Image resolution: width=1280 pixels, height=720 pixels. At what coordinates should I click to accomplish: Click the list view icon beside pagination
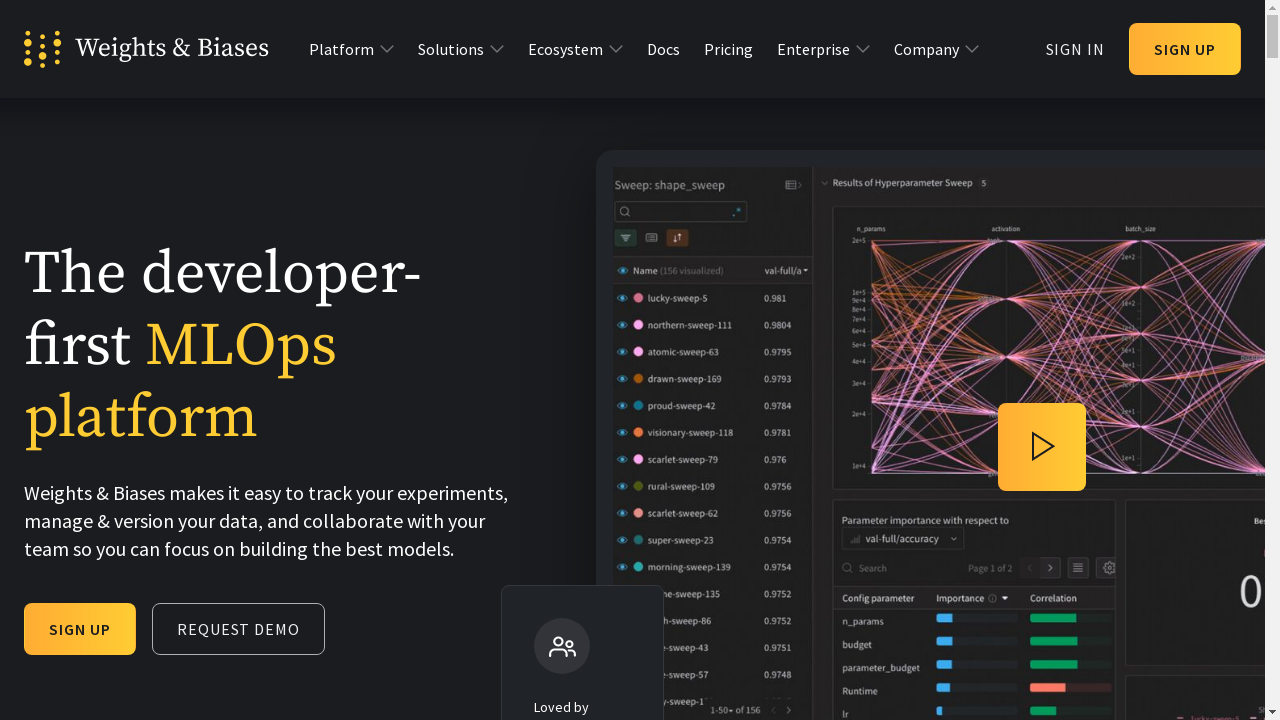click(x=1078, y=568)
